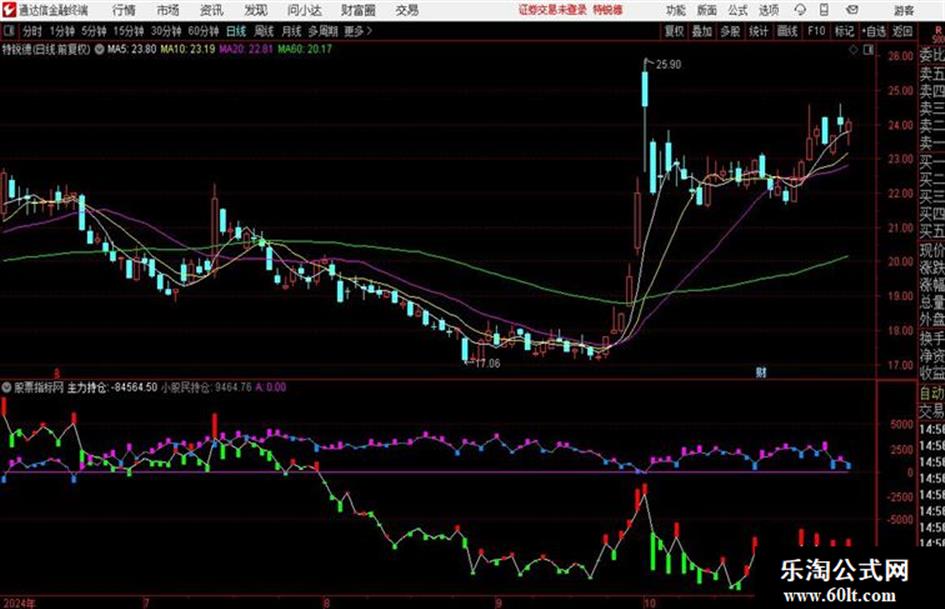Click the mobile phone icon
The image size is (945, 609).
tap(824, 10)
